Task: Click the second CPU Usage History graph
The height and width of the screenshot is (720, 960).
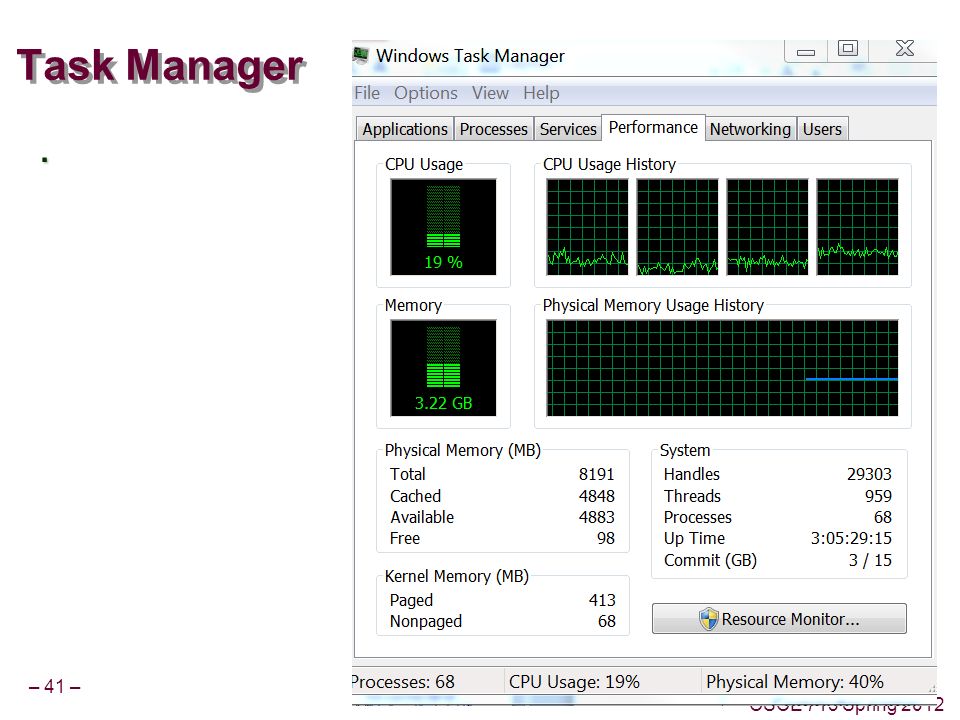Action: (x=677, y=227)
